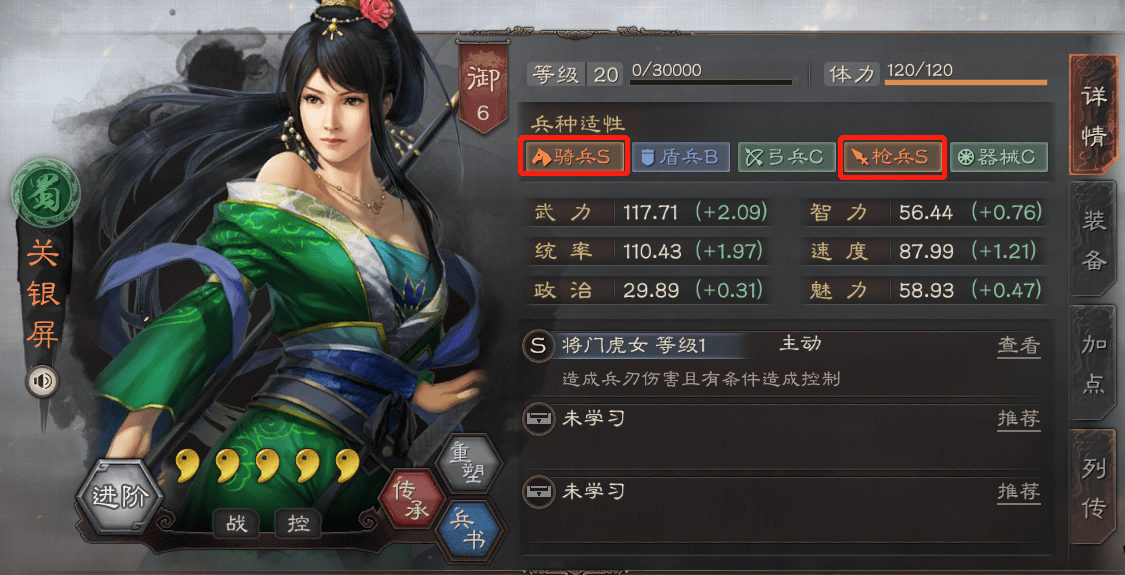Screen dimensions: 1125x575
Task: Click 查看 link for 将门虎女 skill
Action: 1018,346
